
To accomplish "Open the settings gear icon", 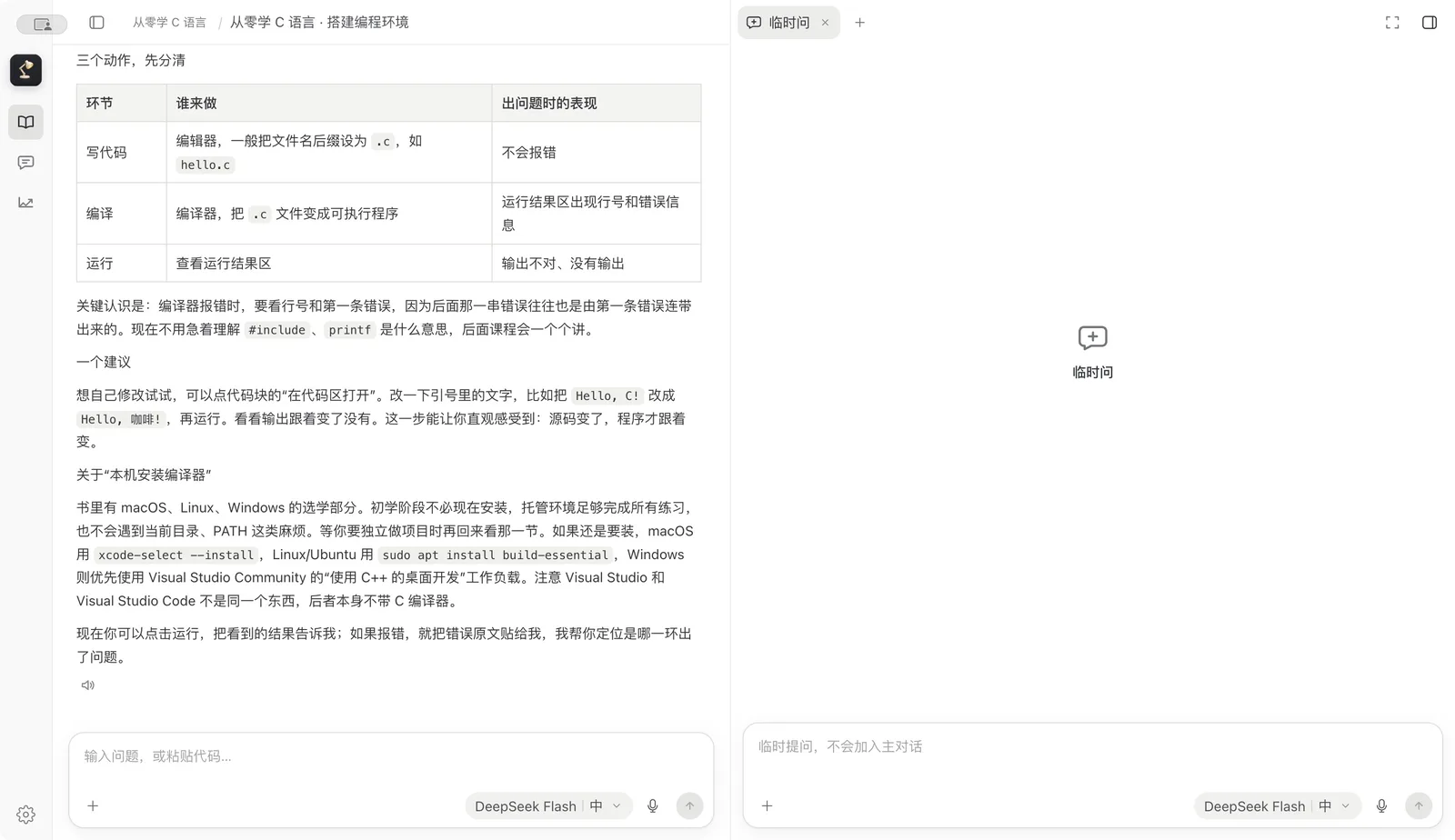I will click(25, 815).
